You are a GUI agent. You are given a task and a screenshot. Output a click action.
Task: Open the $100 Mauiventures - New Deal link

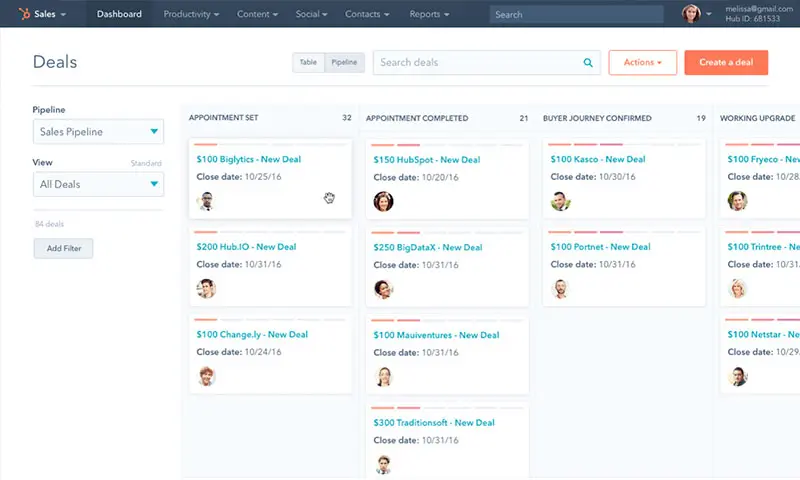pyautogui.click(x=436, y=335)
